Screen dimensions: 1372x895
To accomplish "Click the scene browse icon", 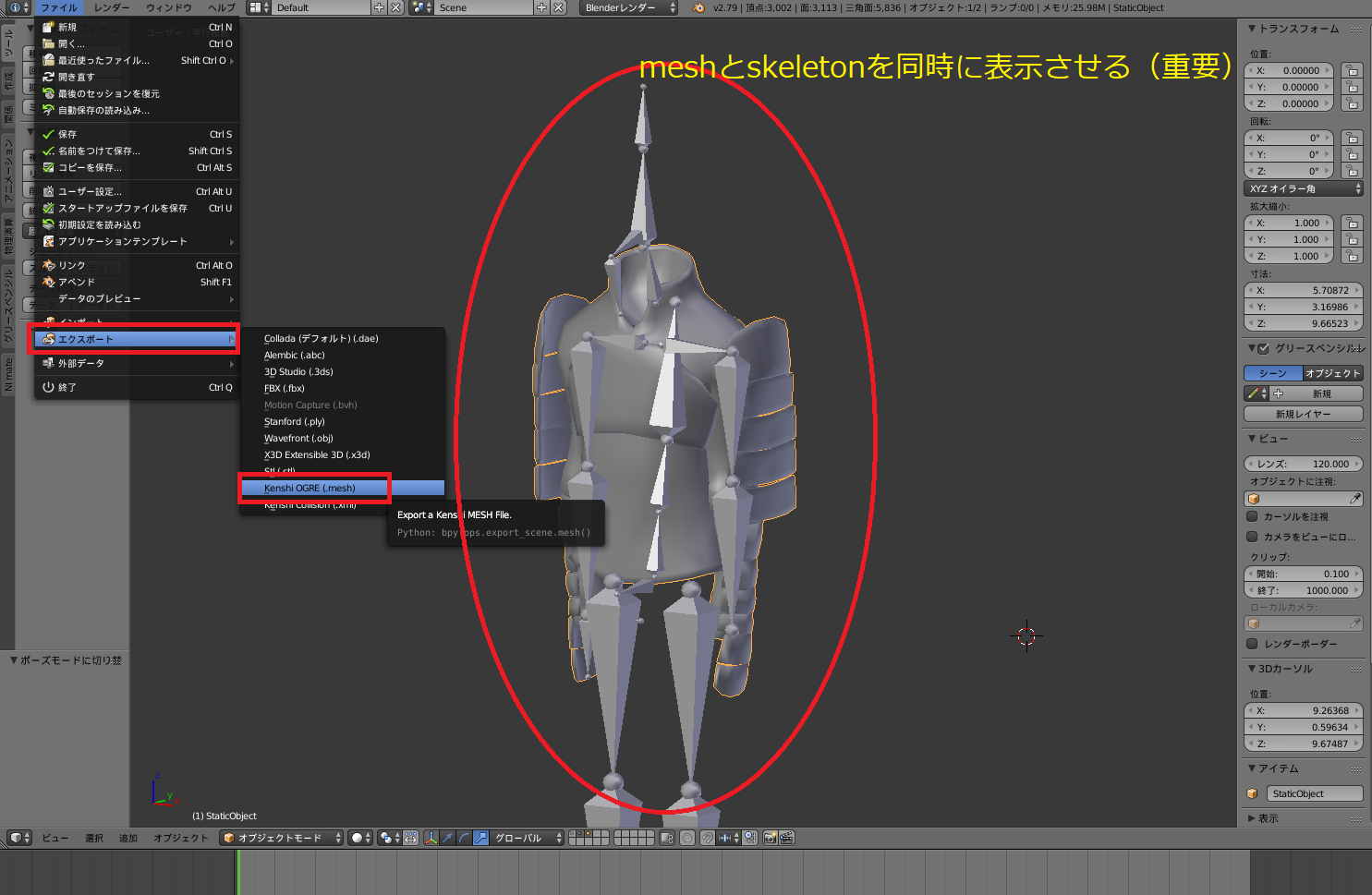I will tap(421, 7).
